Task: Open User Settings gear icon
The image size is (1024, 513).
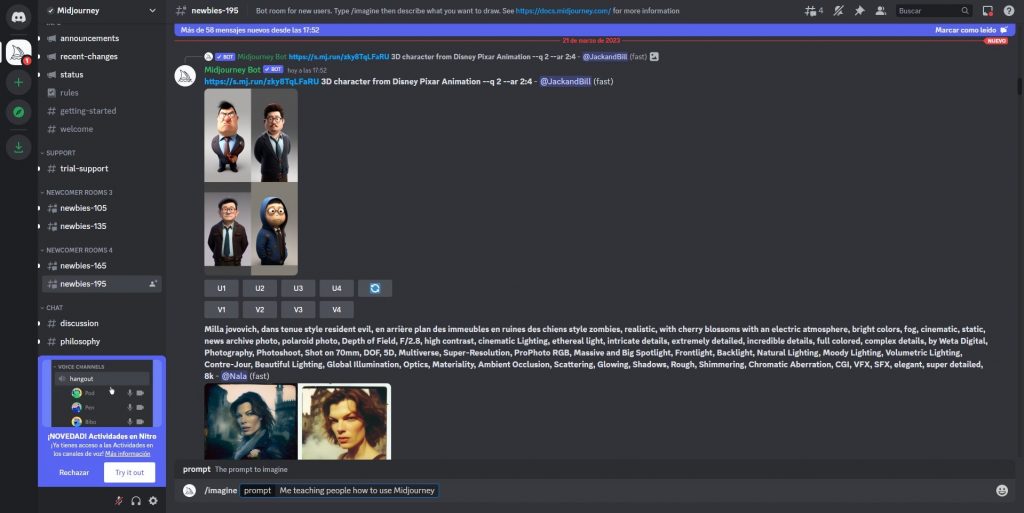Action: 153,500
